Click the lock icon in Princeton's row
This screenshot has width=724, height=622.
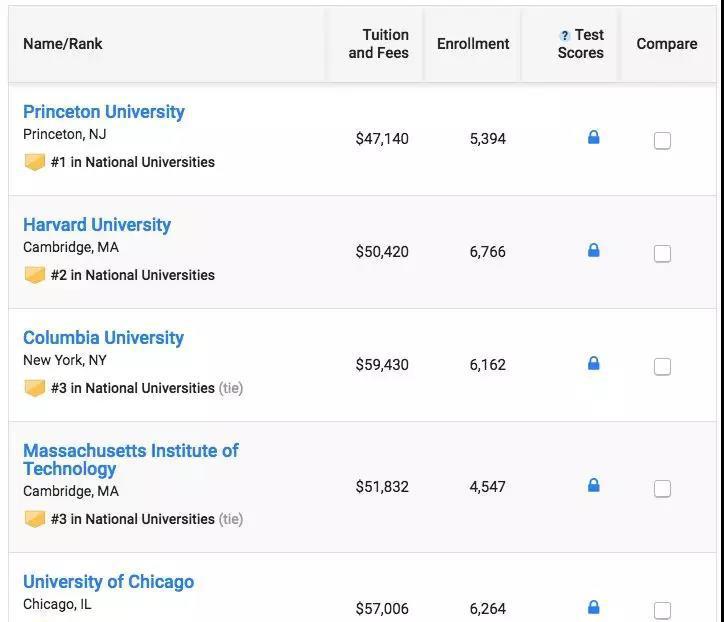point(593,138)
